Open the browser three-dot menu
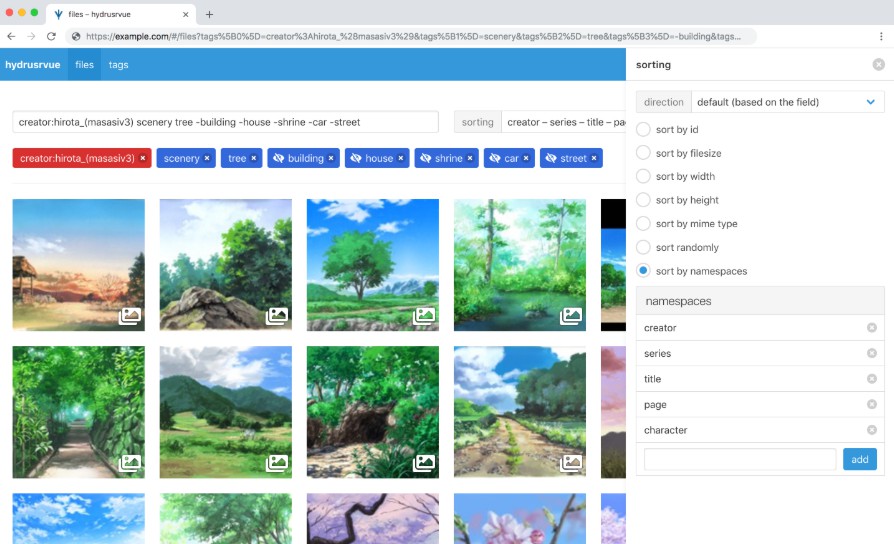894x544 pixels. pos(881,36)
